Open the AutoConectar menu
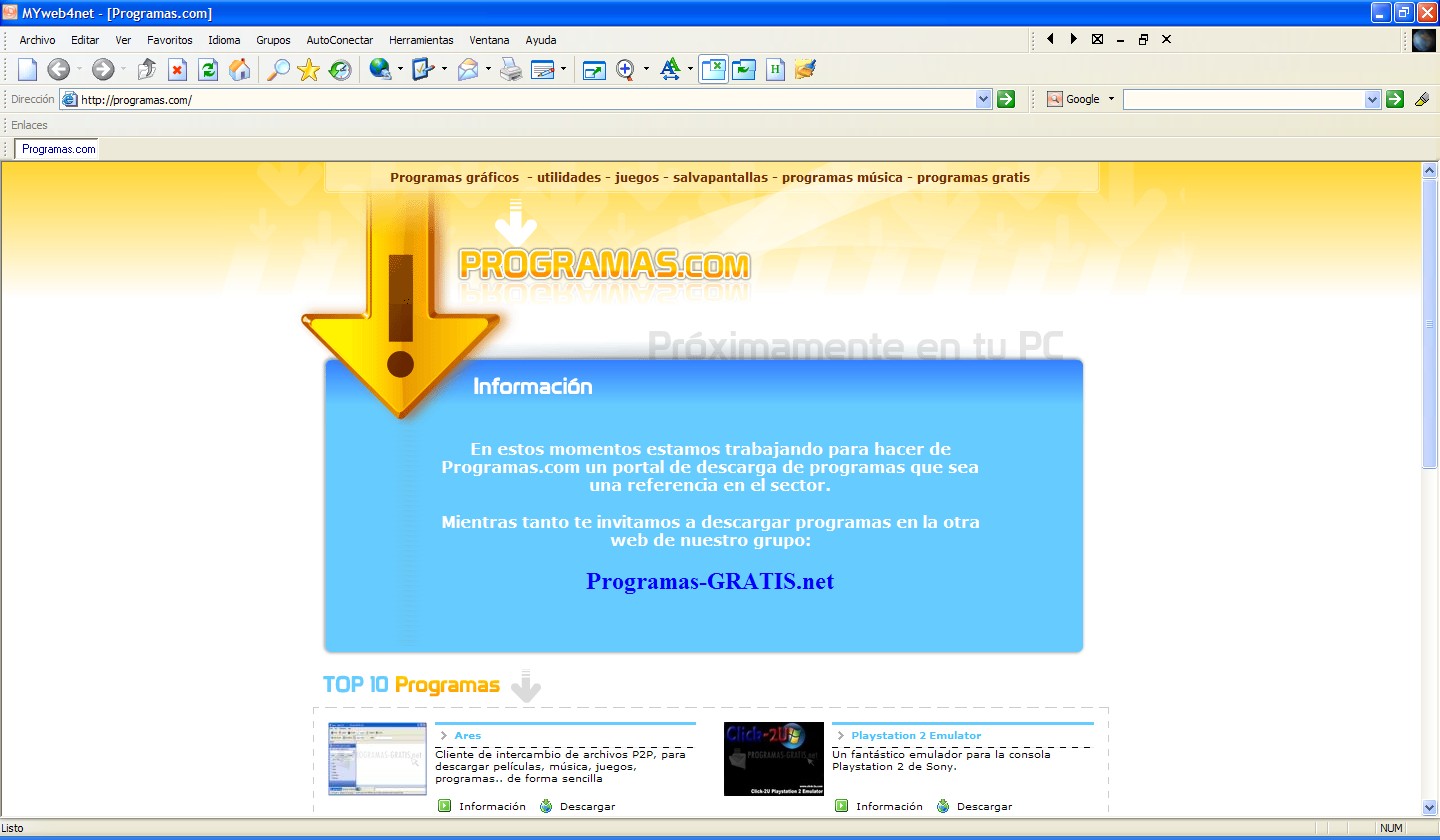 point(340,40)
